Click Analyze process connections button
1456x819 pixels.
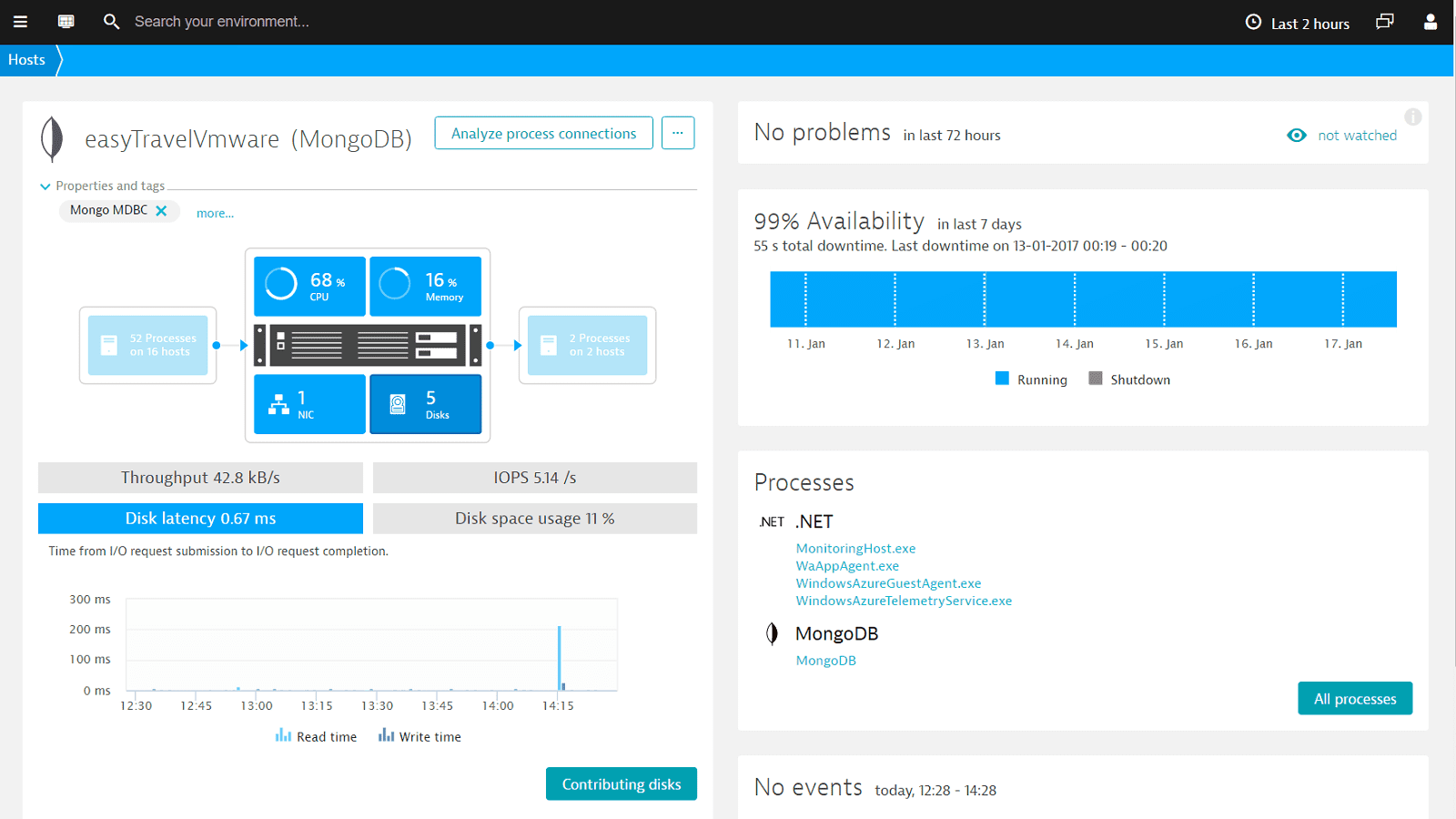pyautogui.click(x=543, y=133)
